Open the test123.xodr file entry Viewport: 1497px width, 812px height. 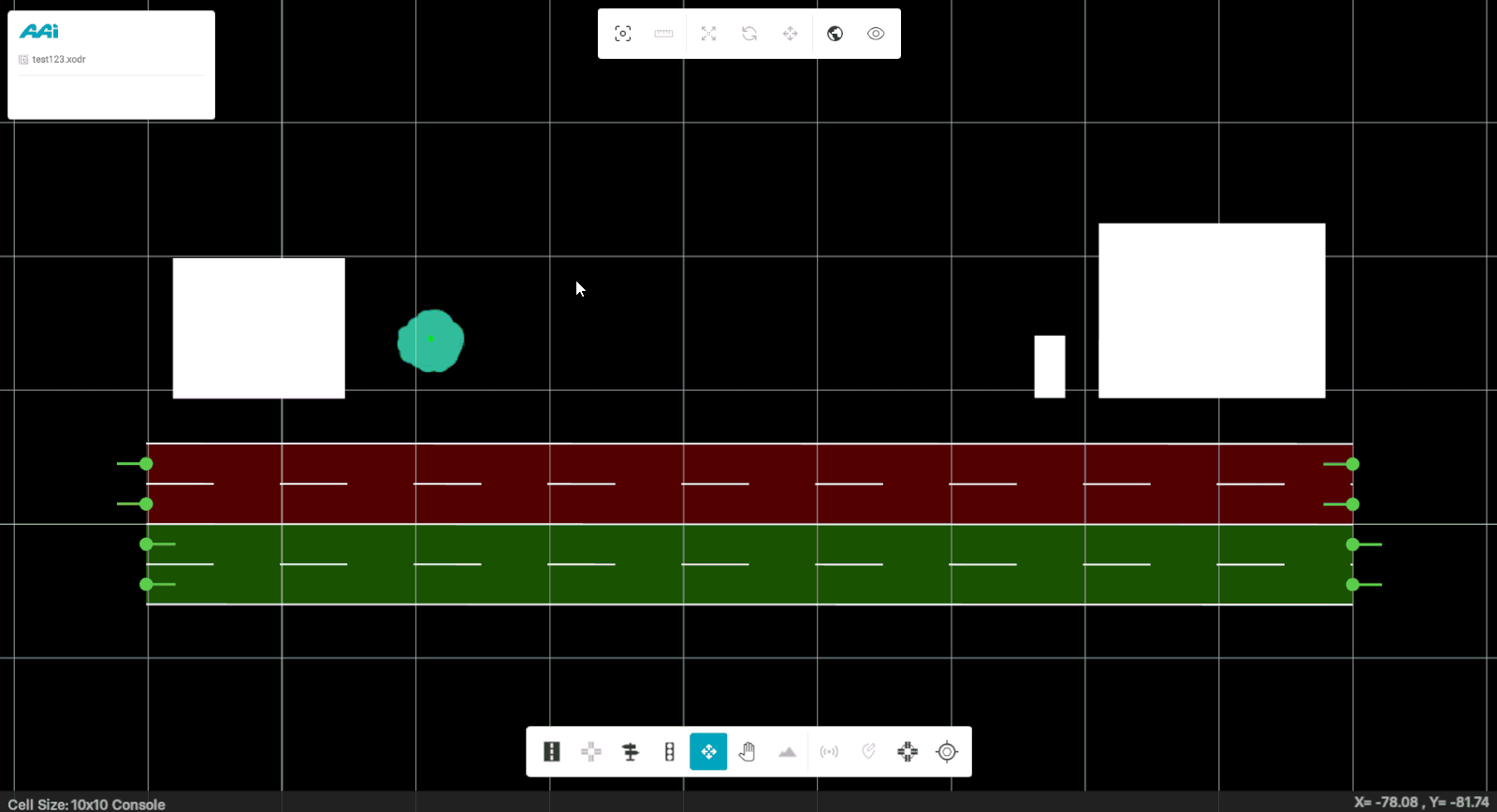pos(58,59)
